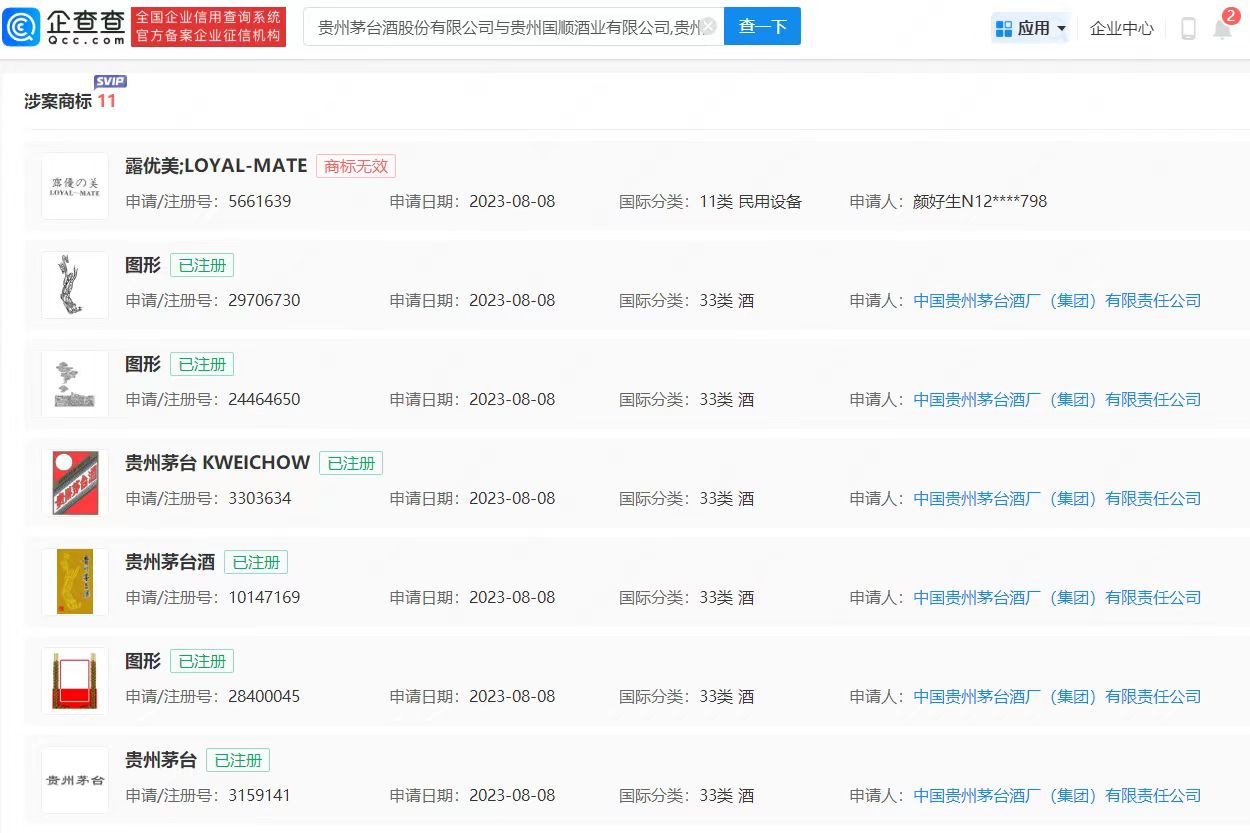1250x833 pixels.
Task: Open thumbnail for trademark 28400045
Action: click(x=75, y=681)
